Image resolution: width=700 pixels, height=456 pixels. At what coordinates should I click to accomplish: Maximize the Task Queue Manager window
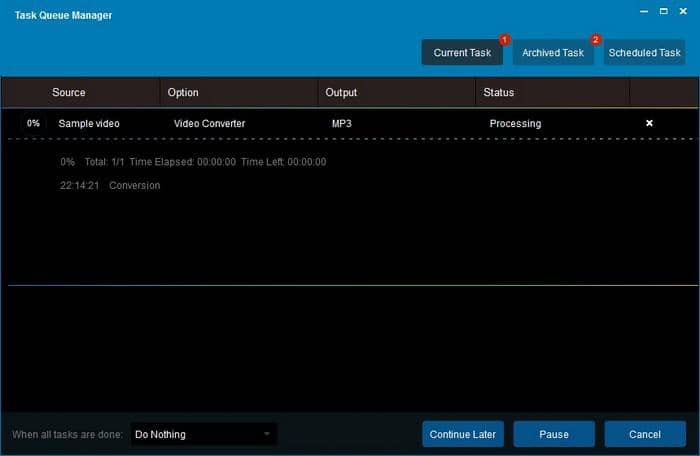coord(664,11)
